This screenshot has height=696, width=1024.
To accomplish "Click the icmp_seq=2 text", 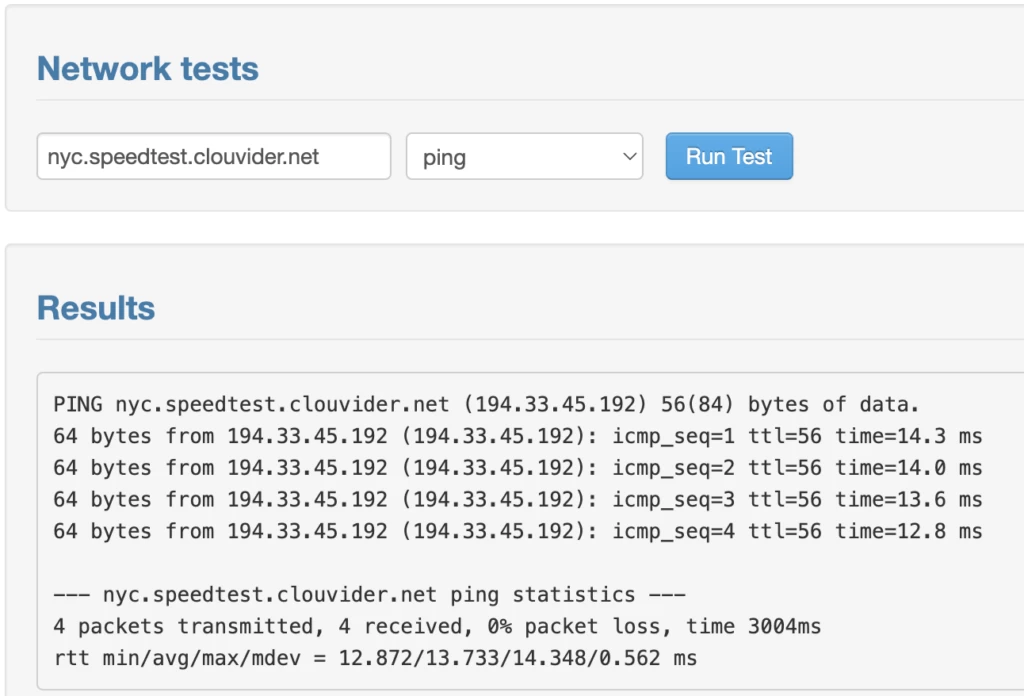I will pyautogui.click(x=673, y=468).
